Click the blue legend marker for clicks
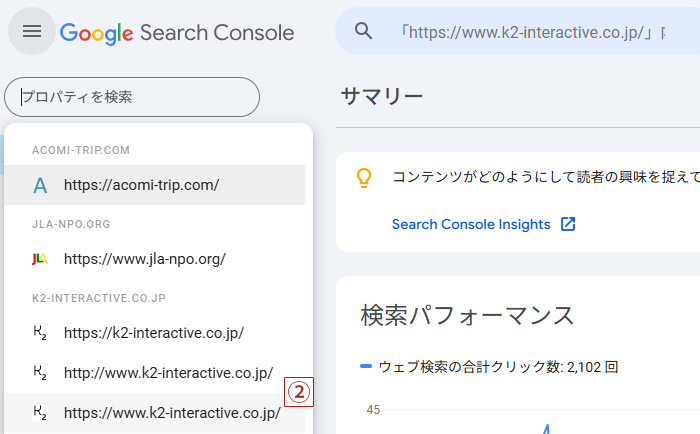 [366, 367]
